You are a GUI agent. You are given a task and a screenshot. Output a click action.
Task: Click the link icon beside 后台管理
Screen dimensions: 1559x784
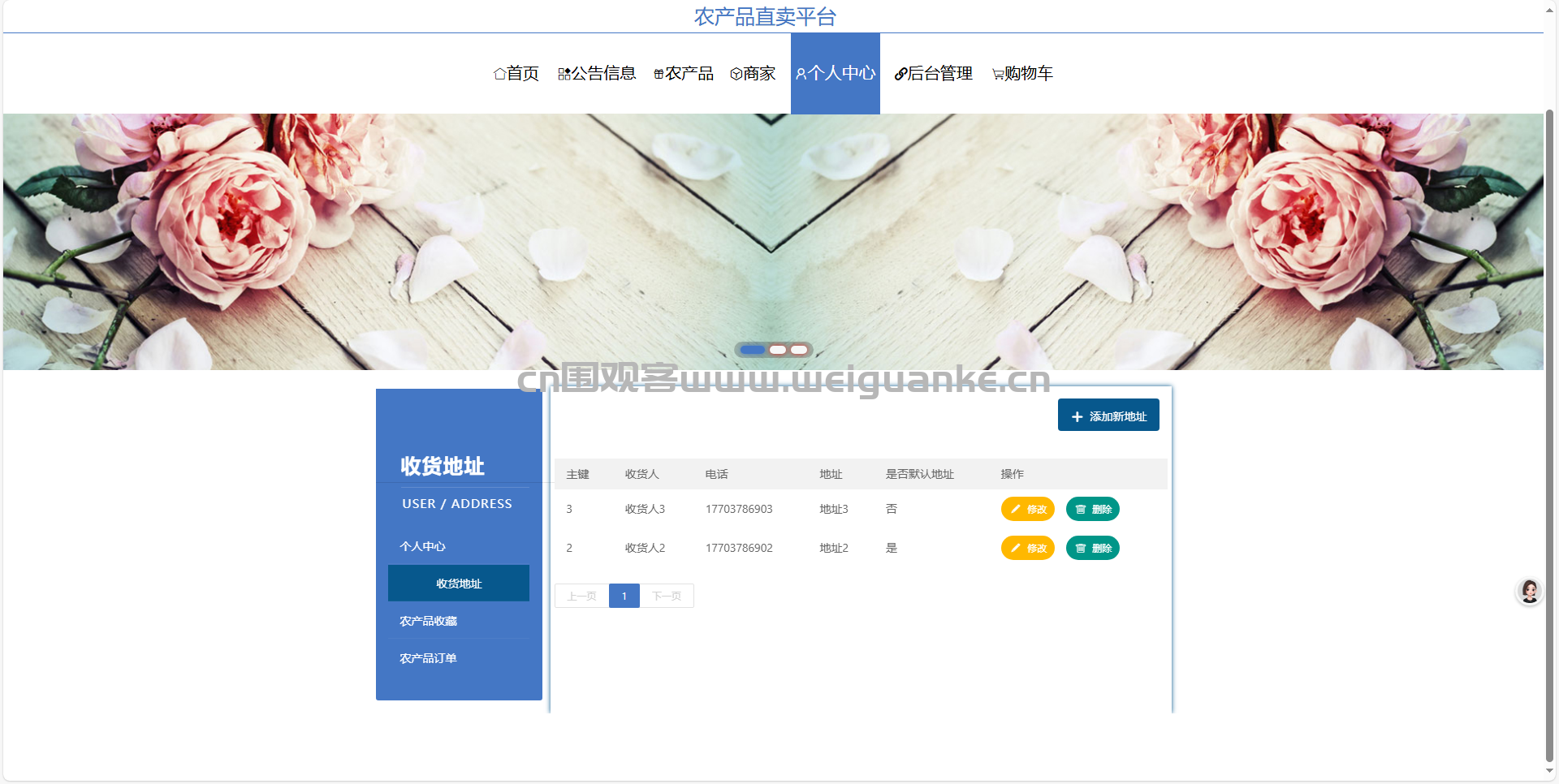click(900, 74)
